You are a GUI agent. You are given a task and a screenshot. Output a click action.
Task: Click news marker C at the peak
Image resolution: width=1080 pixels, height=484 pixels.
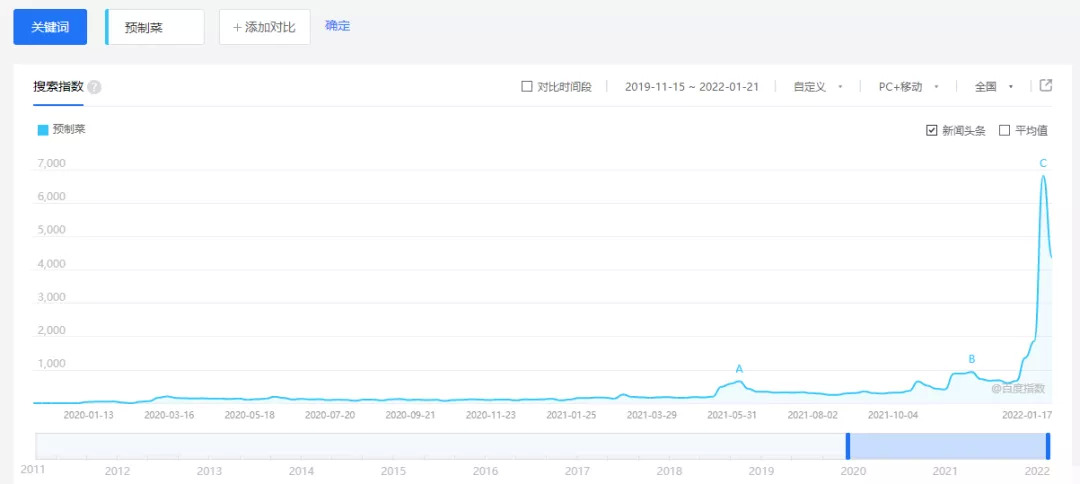point(1043,163)
